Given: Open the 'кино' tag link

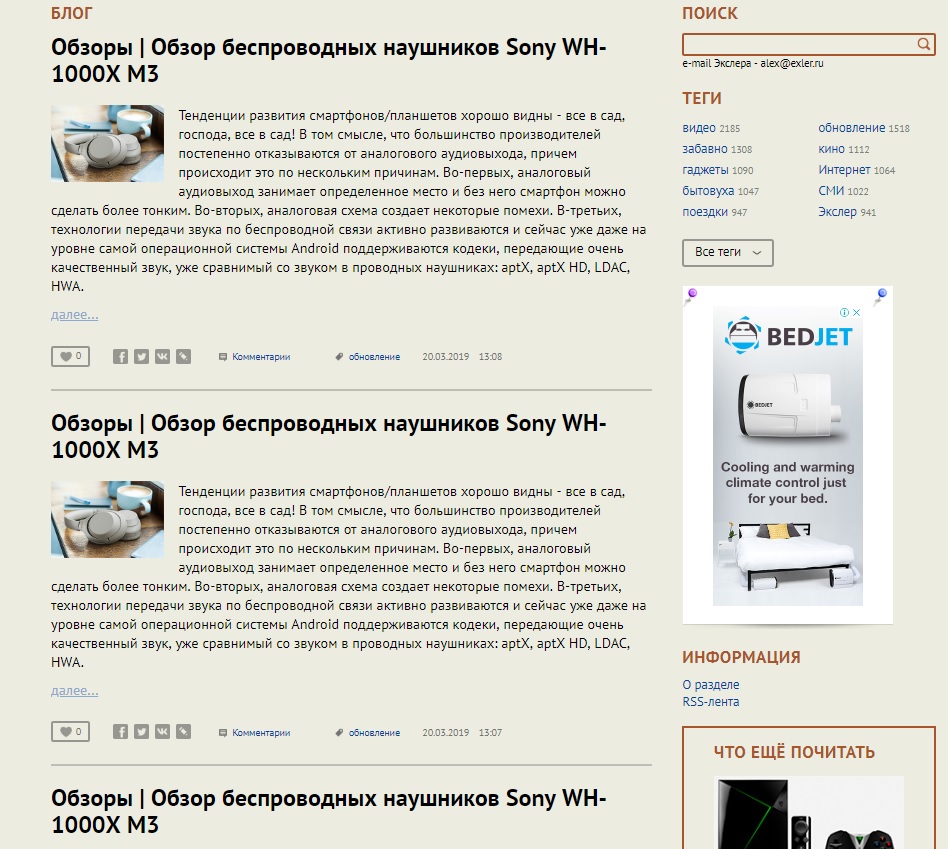Looking at the screenshot, I should click(831, 149).
